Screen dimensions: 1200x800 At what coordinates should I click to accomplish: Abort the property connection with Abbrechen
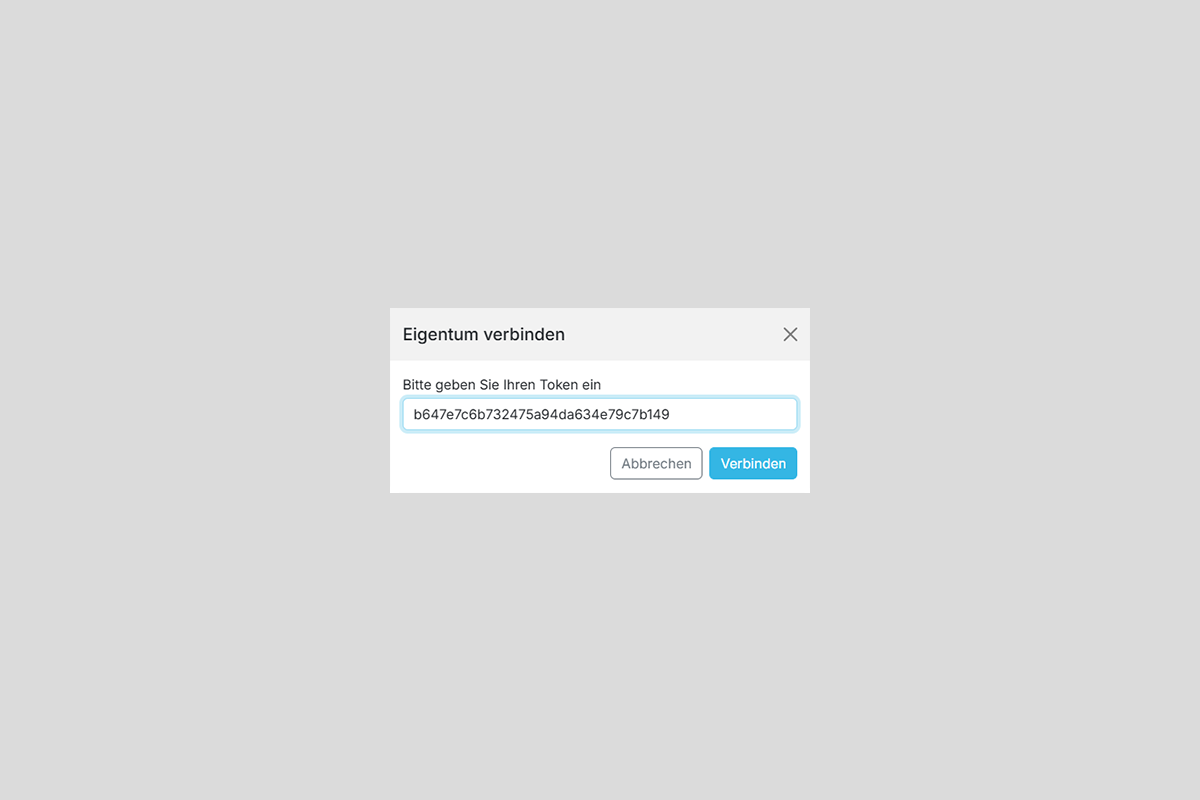pos(656,463)
